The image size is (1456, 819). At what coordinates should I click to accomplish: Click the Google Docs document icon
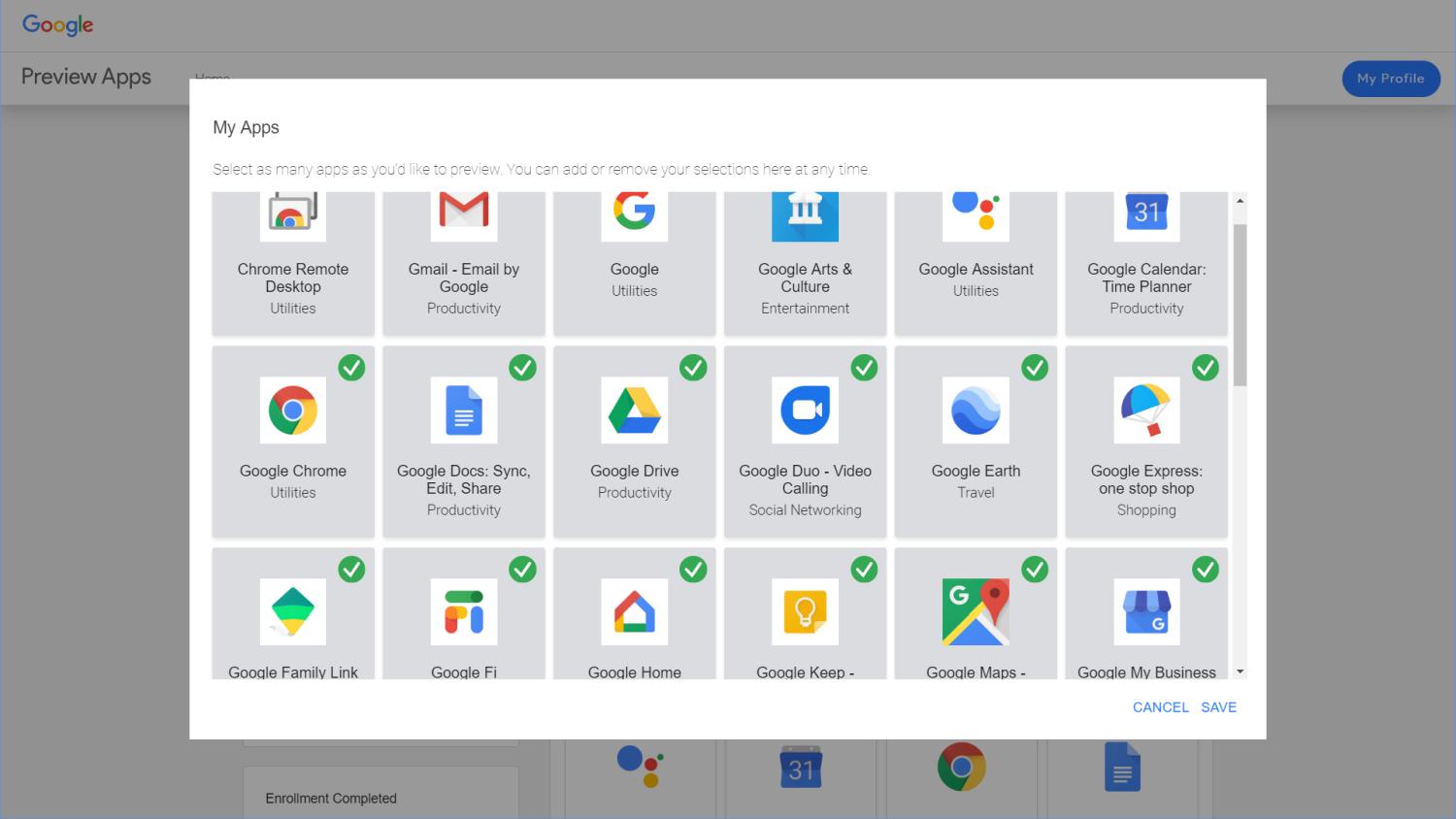pyautogui.click(x=464, y=410)
